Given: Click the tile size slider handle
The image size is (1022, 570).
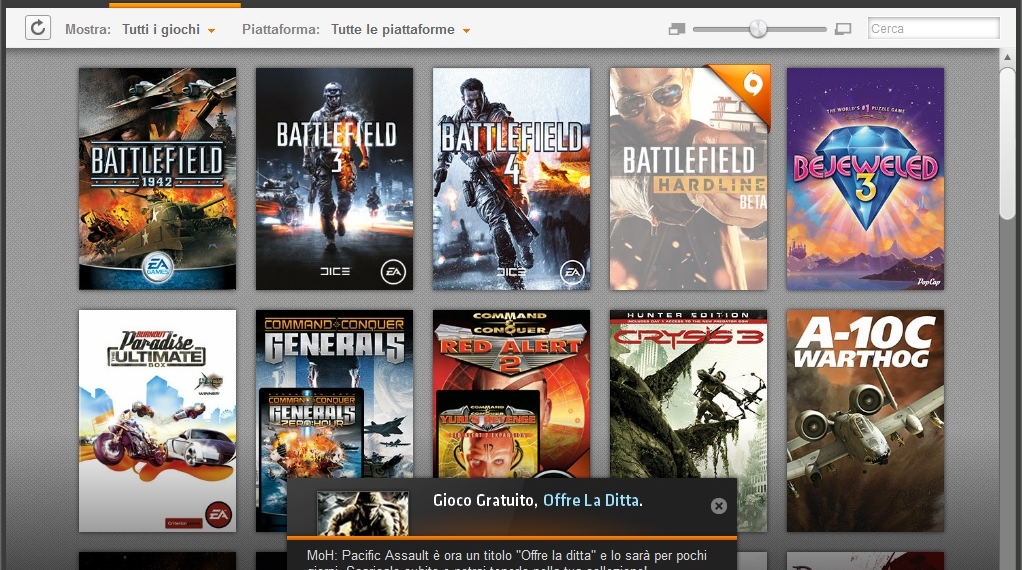Looking at the screenshot, I should 757,29.
